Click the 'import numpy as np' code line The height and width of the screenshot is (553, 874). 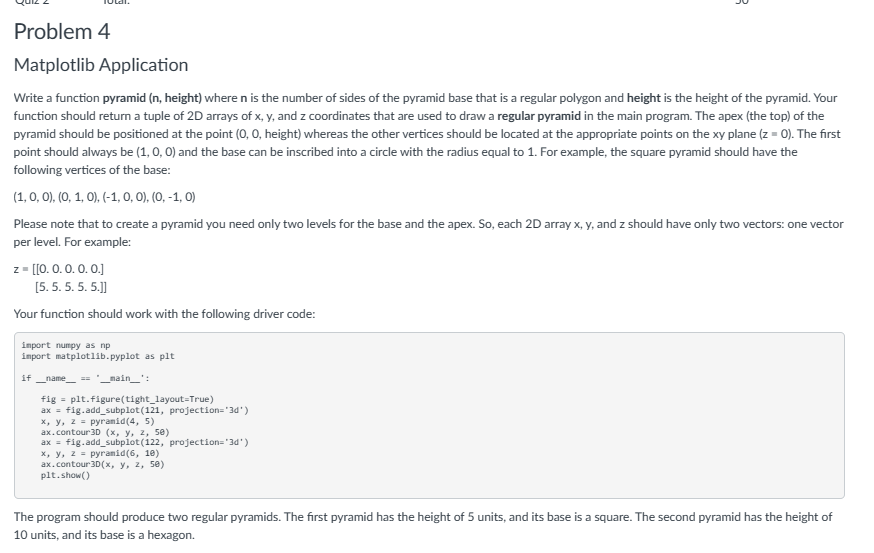(66, 345)
